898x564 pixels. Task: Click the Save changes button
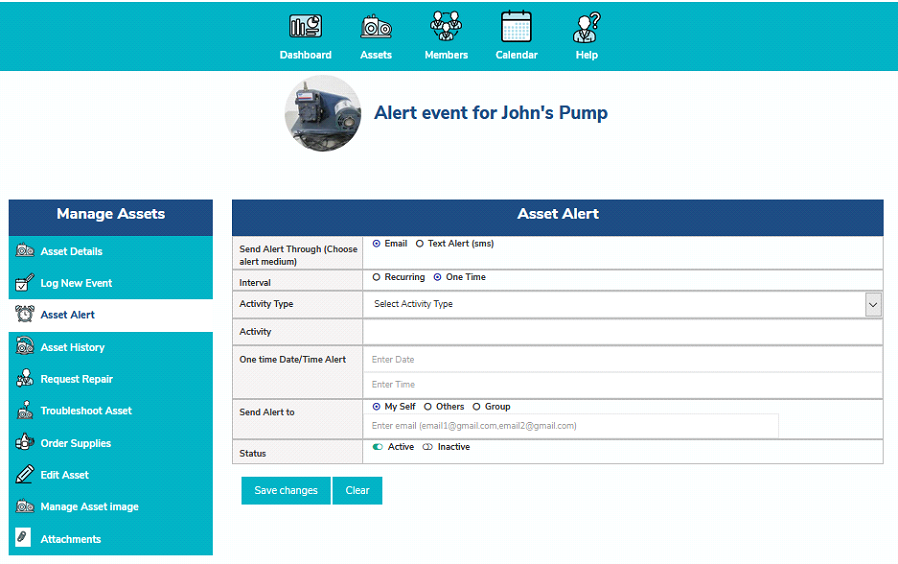click(x=286, y=491)
